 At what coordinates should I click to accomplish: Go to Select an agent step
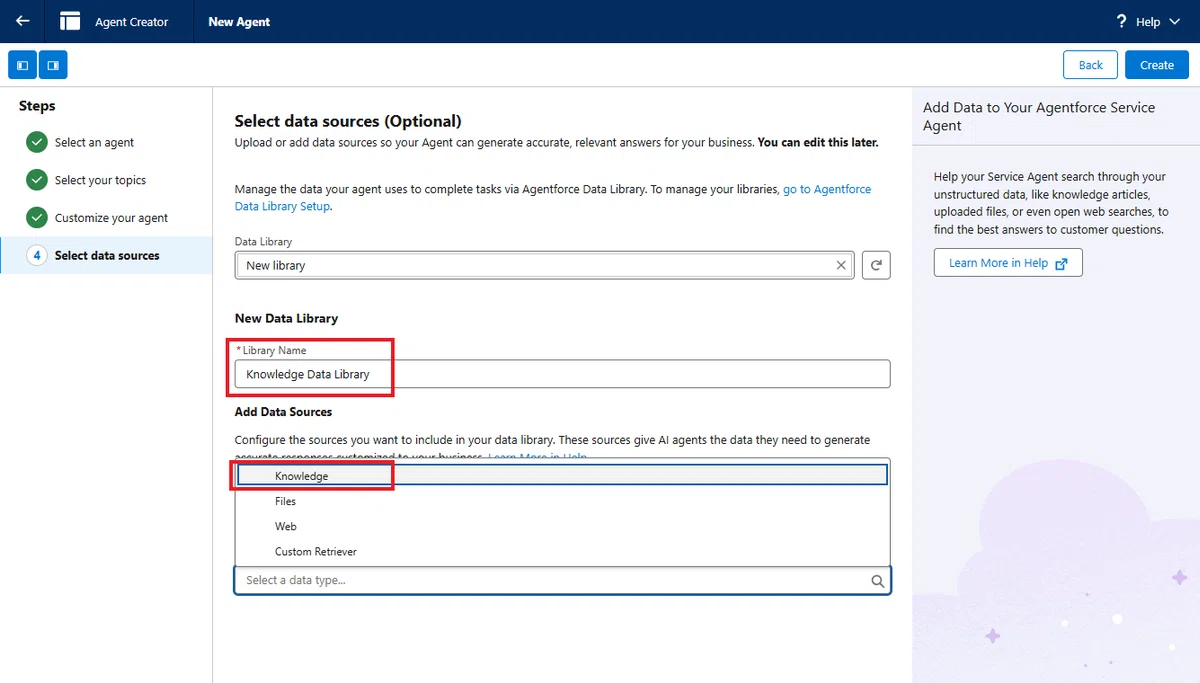[94, 142]
